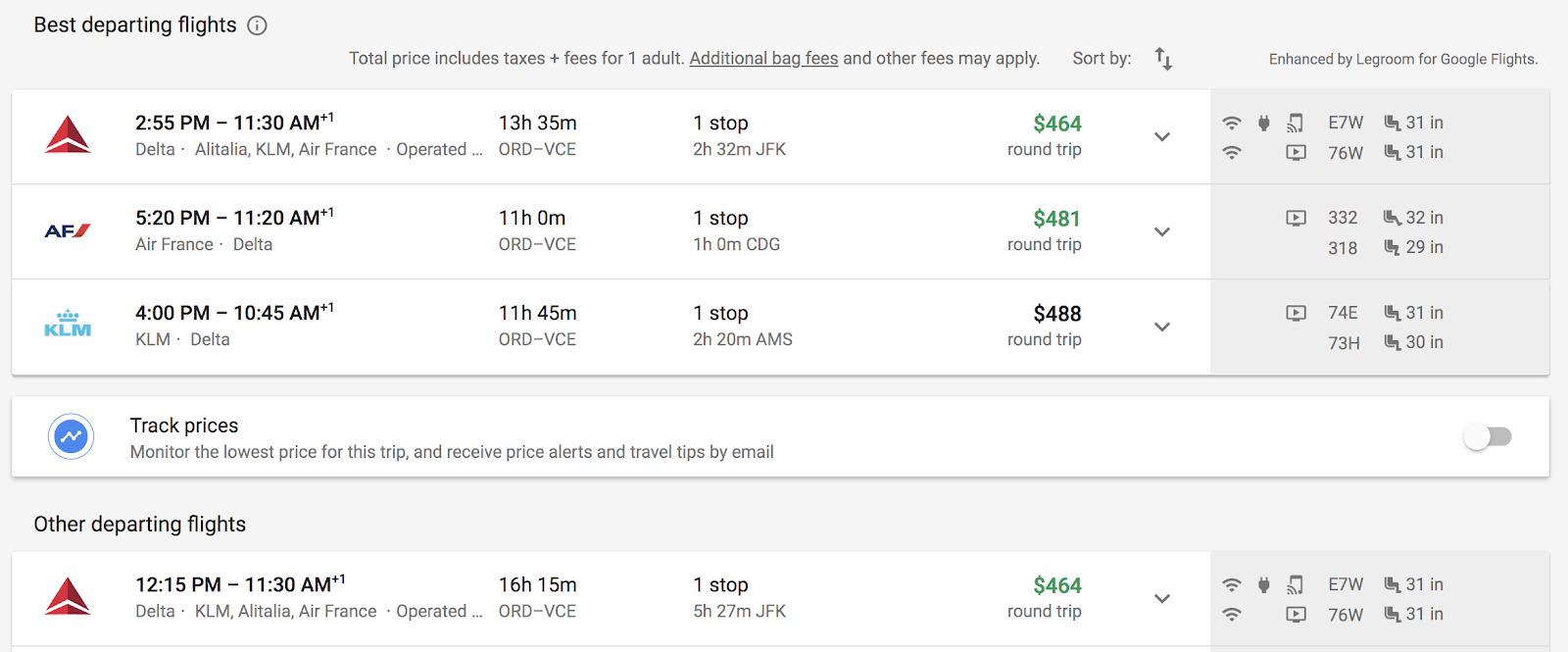Open the Additional bag fees link
This screenshot has width=1568, height=652.
[763, 58]
